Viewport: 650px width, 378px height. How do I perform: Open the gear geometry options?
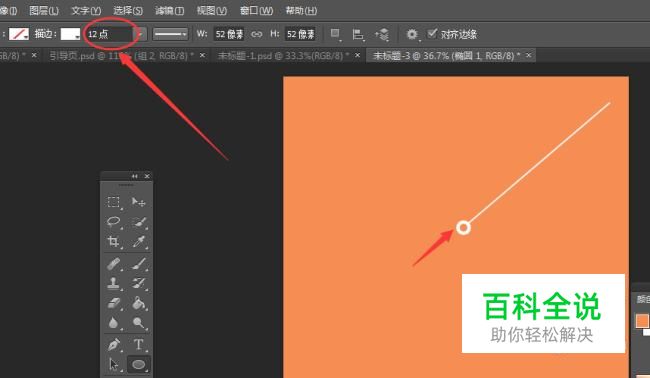click(x=412, y=34)
